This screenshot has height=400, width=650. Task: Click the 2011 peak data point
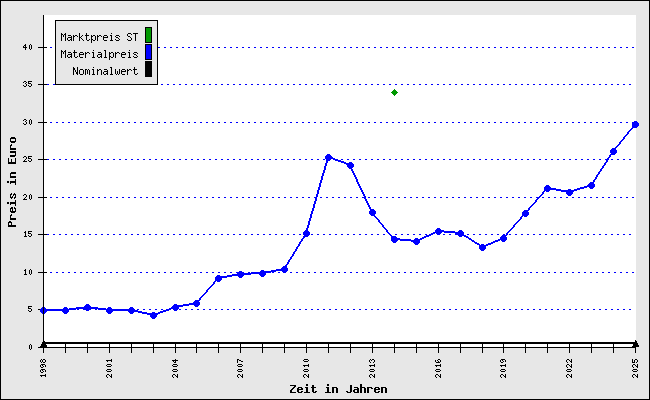tap(328, 158)
